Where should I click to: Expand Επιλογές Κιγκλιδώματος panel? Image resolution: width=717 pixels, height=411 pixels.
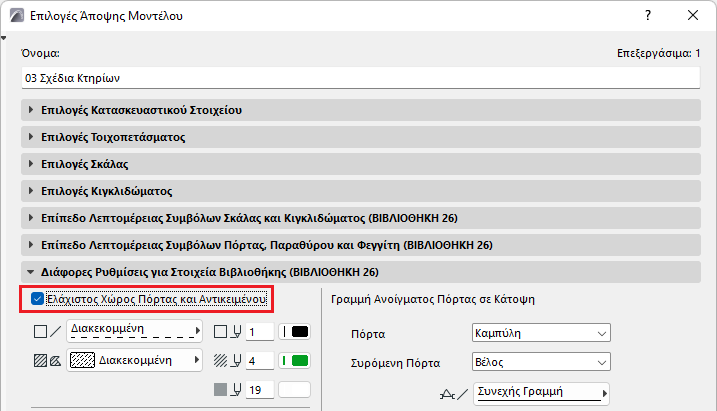(361, 191)
